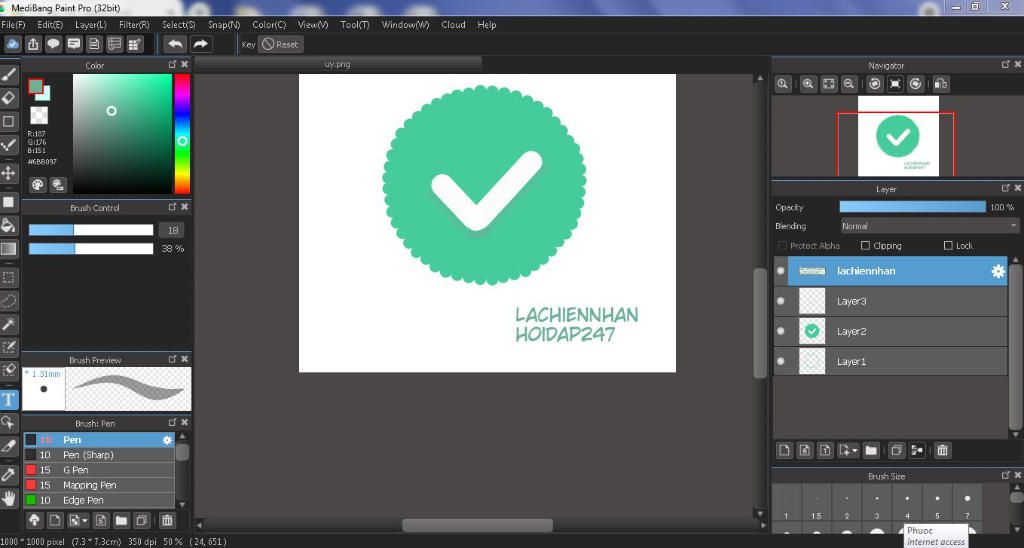Hide Layer2 visibility dot
This screenshot has height=548, width=1024.
pyautogui.click(x=780, y=331)
